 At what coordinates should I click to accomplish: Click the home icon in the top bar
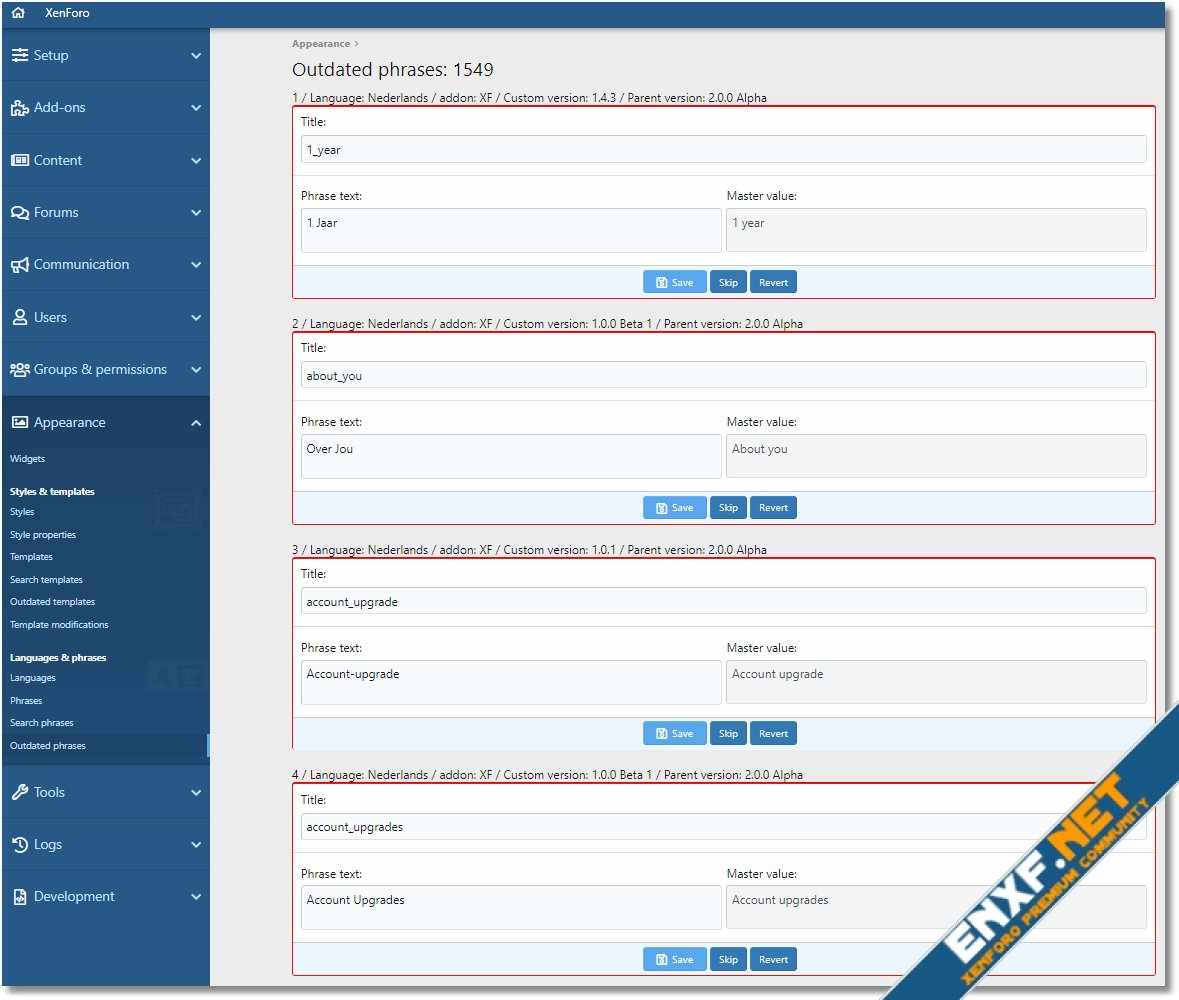pos(18,14)
